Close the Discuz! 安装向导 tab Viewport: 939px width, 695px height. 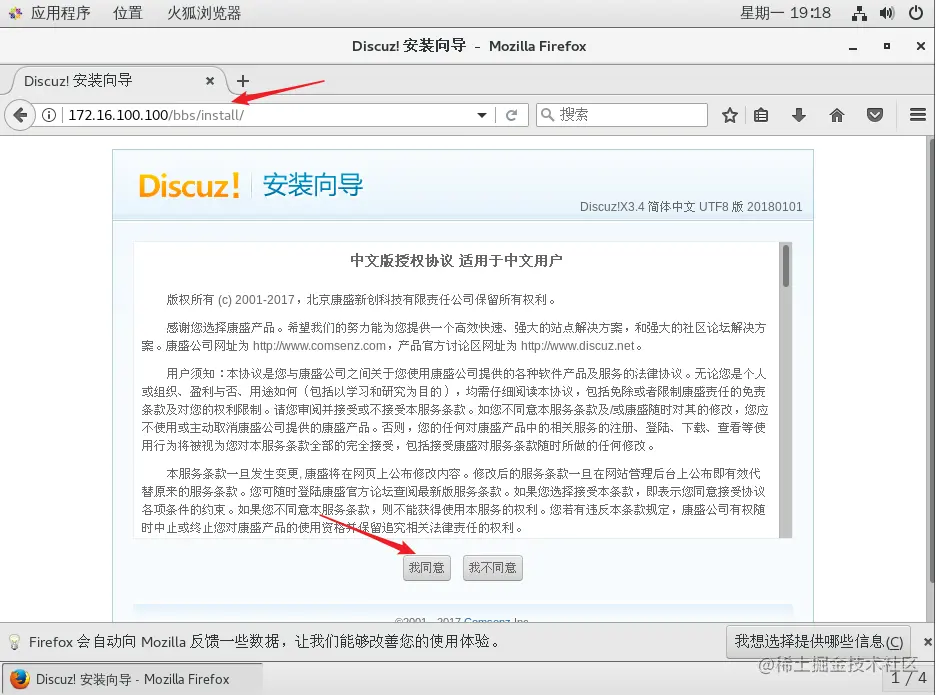pos(210,81)
